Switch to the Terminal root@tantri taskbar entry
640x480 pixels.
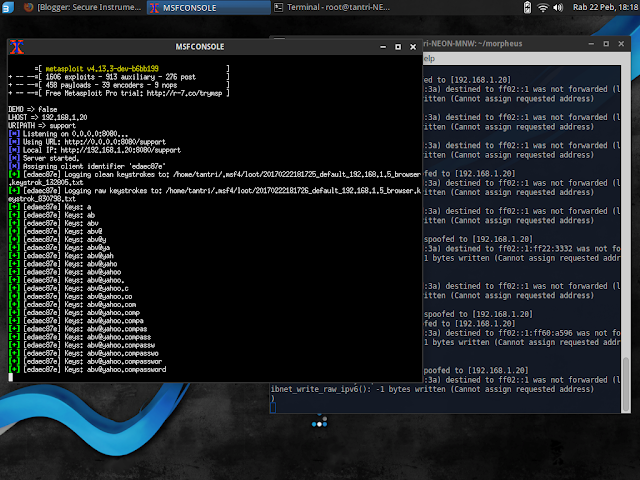pos(332,7)
